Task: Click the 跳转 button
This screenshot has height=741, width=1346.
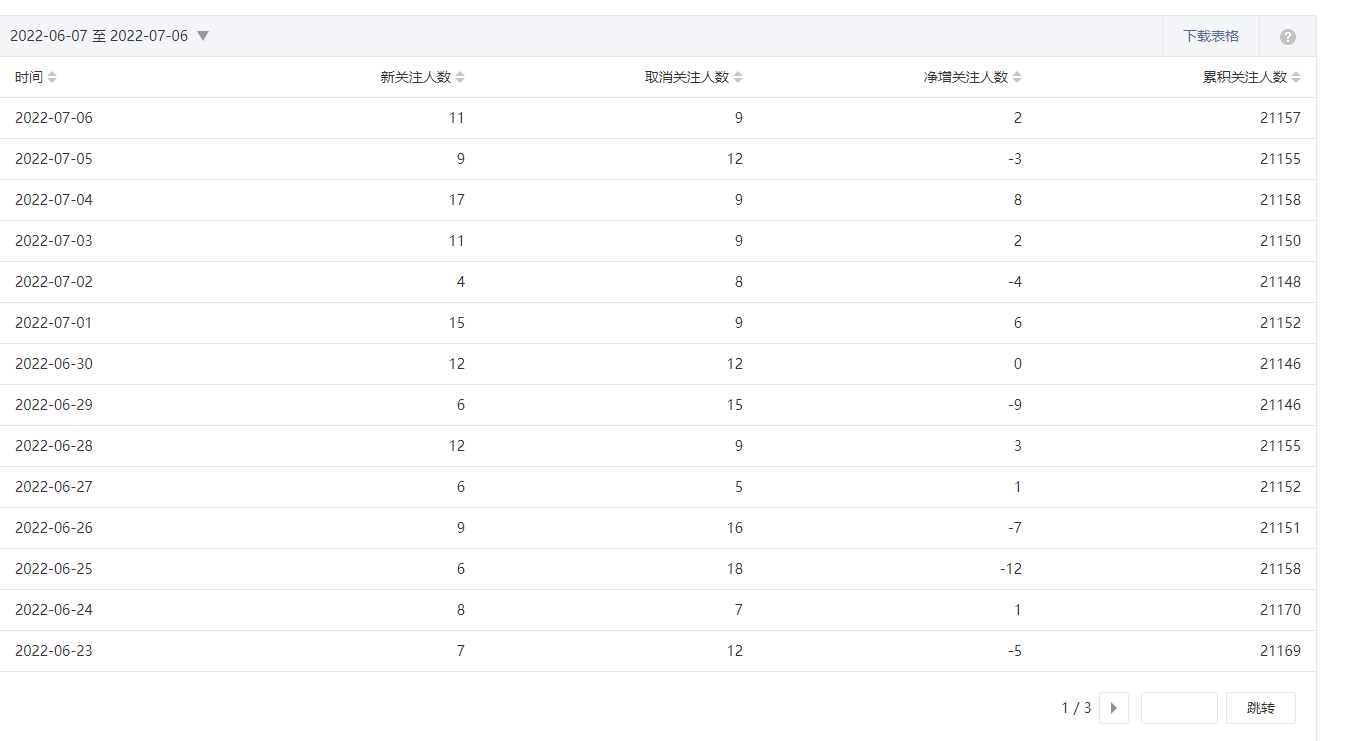Action: pos(1261,708)
